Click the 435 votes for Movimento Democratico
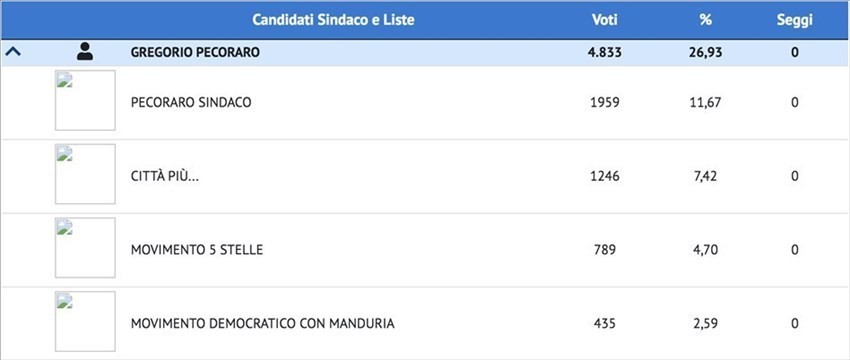850x360 pixels. (604, 324)
